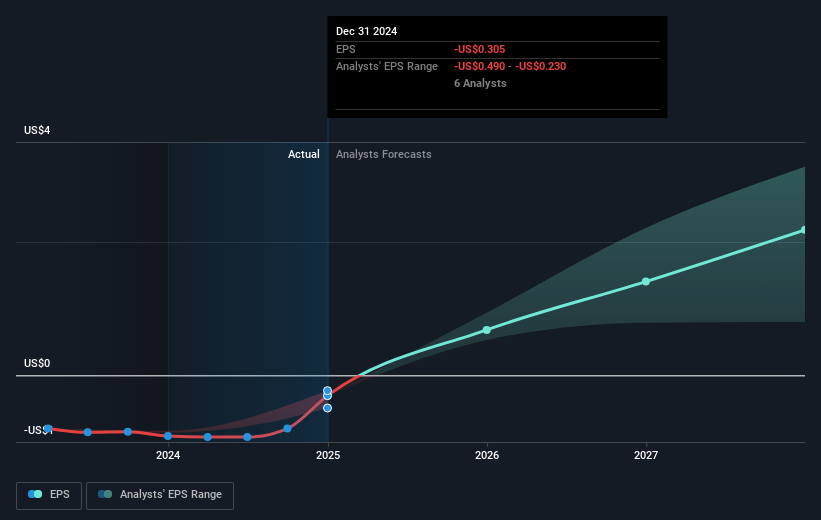Viewport: 821px width, 520px height.
Task: Click the 'Analysts Forecasts' section label
Action: click(384, 154)
